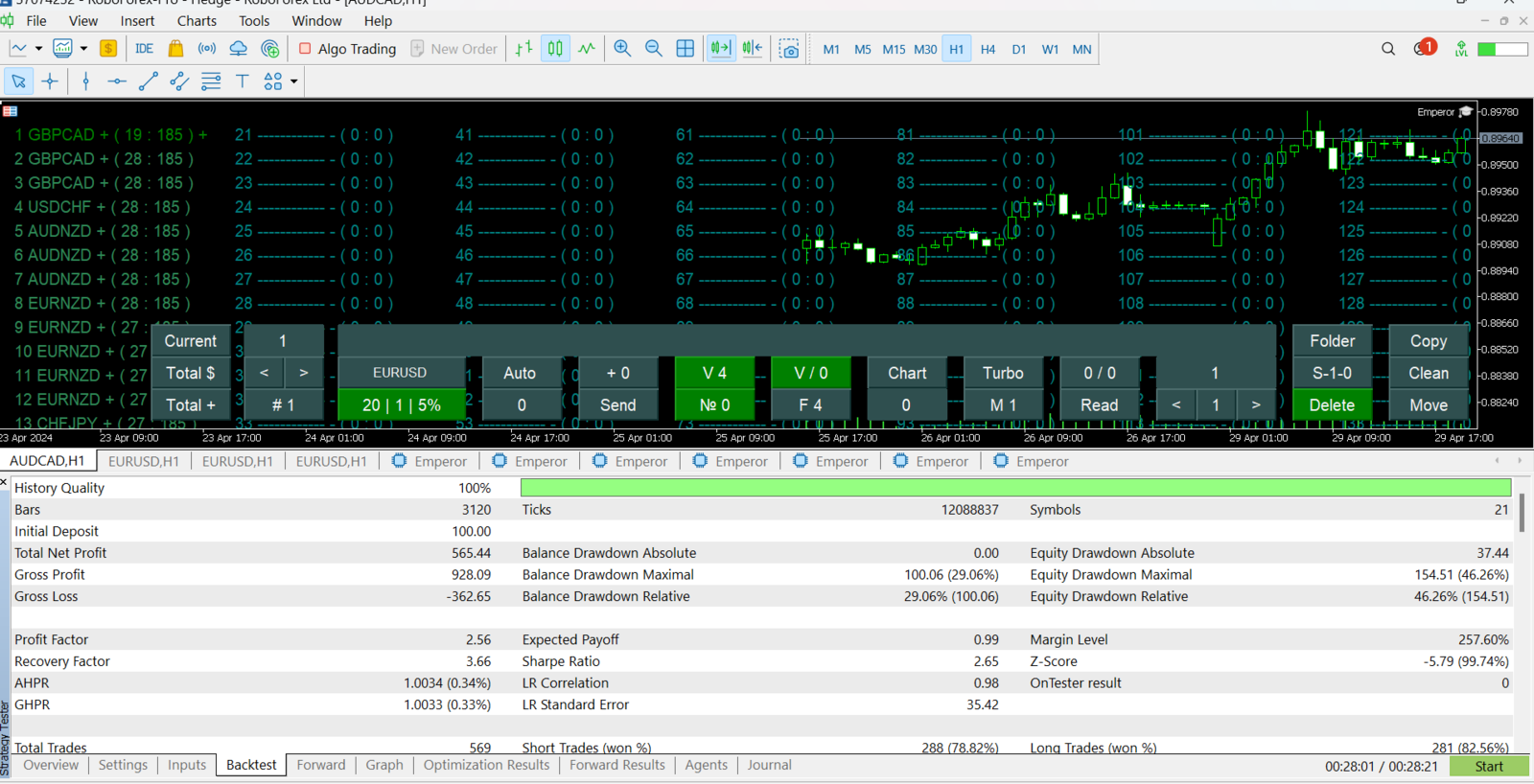Select the MN monthly timeframe
1534x784 pixels.
click(x=1081, y=49)
